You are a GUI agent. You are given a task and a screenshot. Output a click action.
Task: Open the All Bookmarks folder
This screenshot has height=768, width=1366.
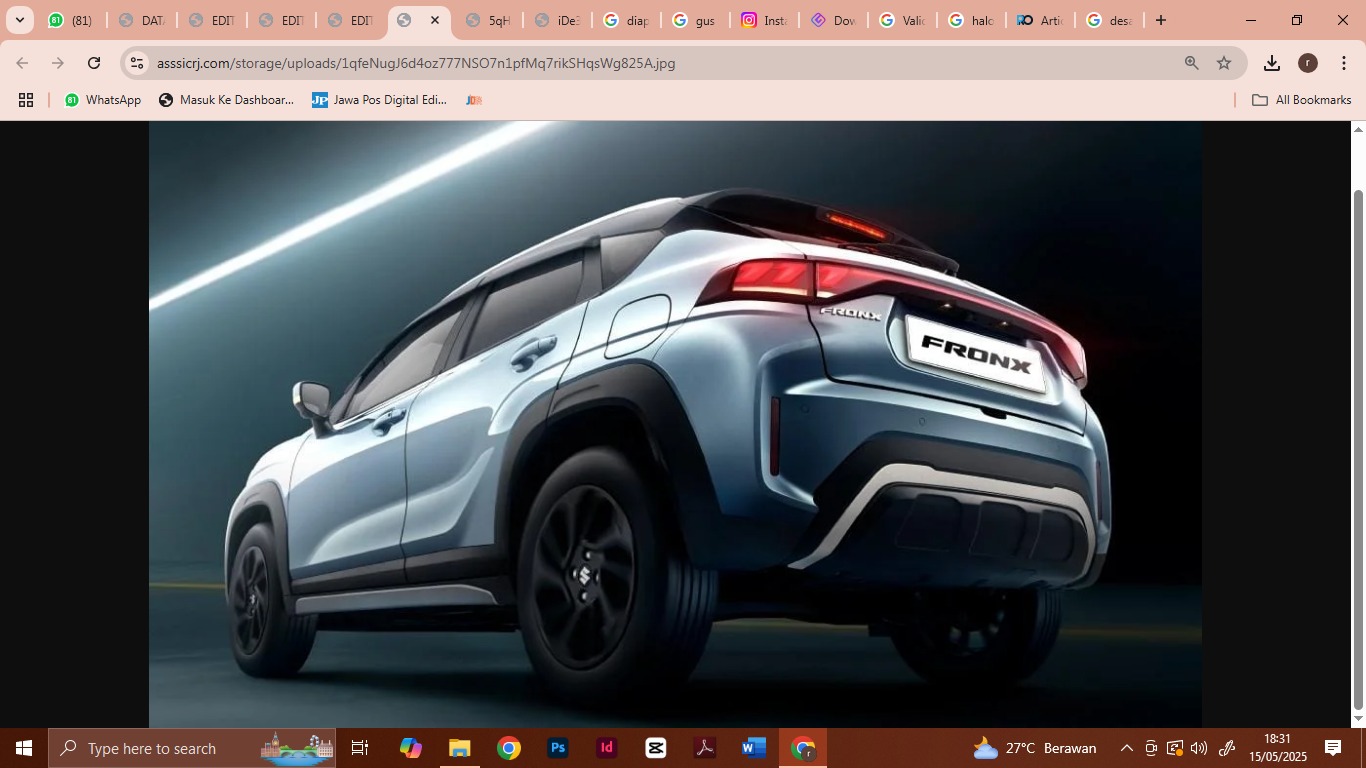[1302, 100]
